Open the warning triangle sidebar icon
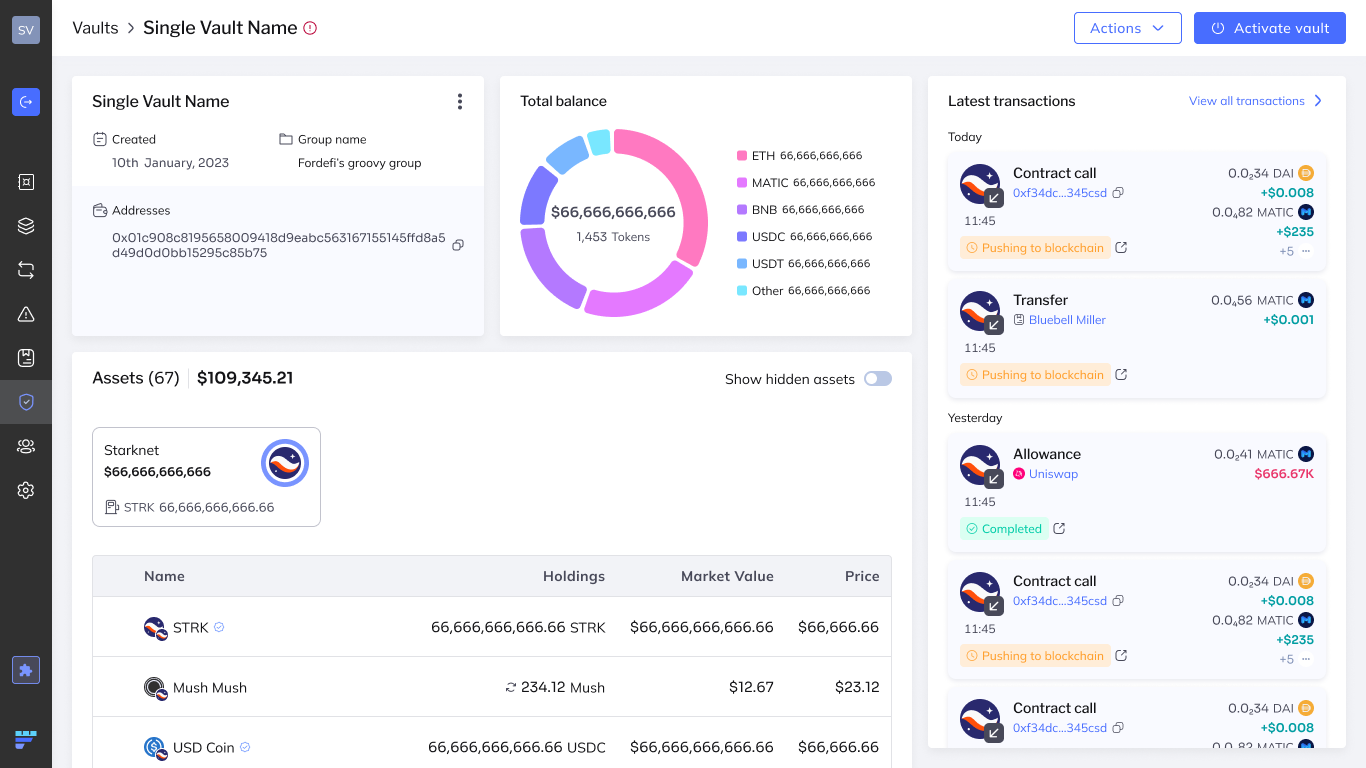The height and width of the screenshot is (768, 1366). 26,314
